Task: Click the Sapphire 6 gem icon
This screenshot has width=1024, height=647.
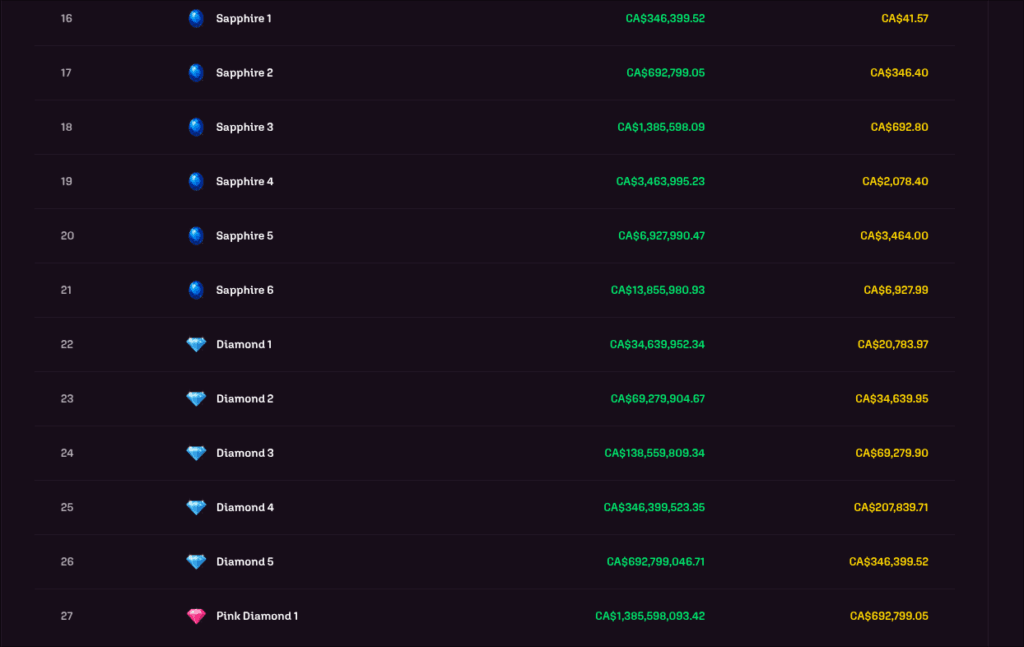Action: [x=196, y=289]
